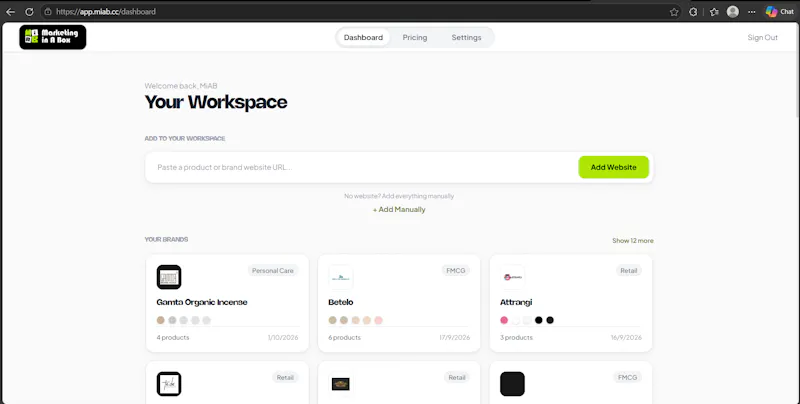Click the browser address bar URL
The height and width of the screenshot is (404, 800).
106,12
